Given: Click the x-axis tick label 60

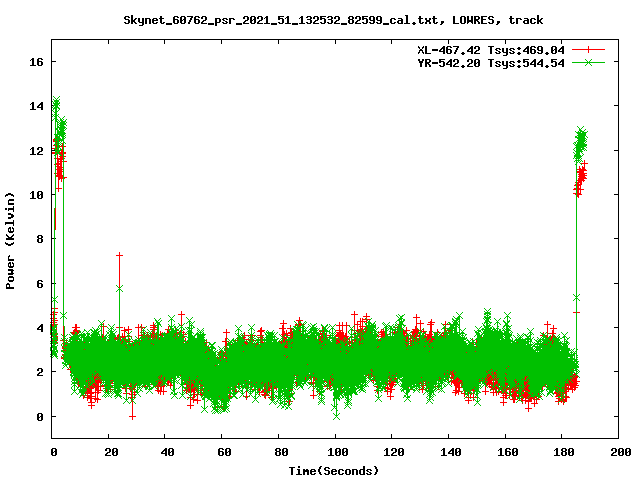Looking at the screenshot, I should pyautogui.click(x=224, y=452).
